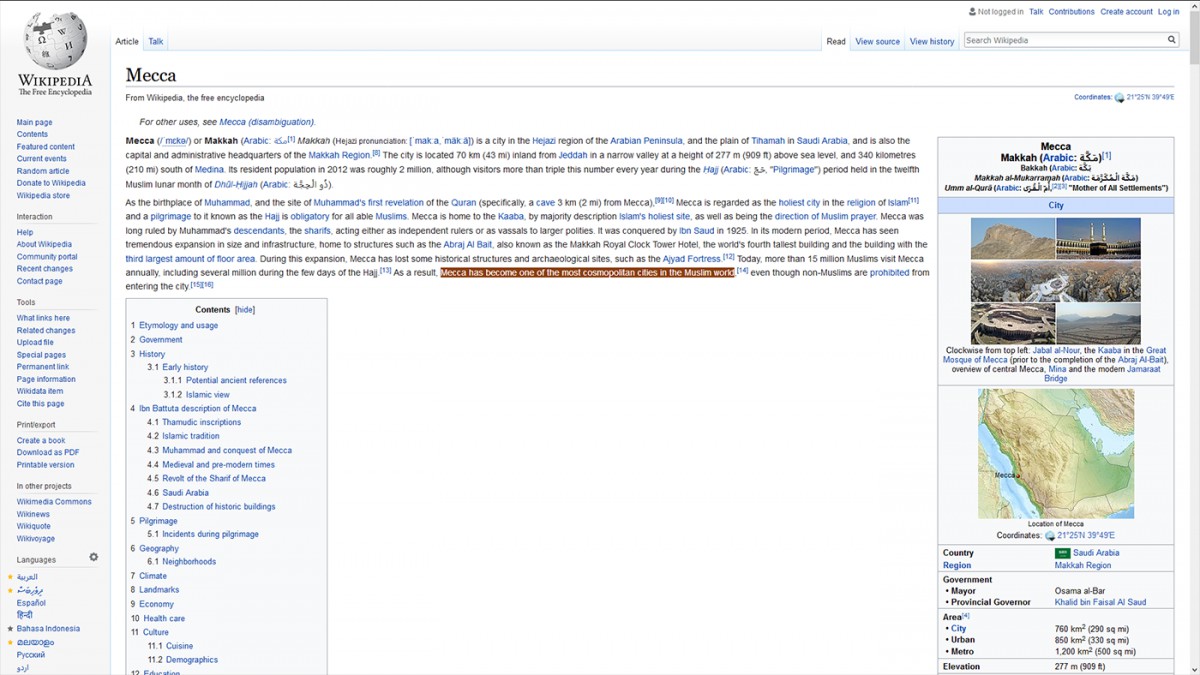The height and width of the screenshot is (675, 1200).
Task: Open the Abraj Al Bait link in article
Action: (466, 244)
